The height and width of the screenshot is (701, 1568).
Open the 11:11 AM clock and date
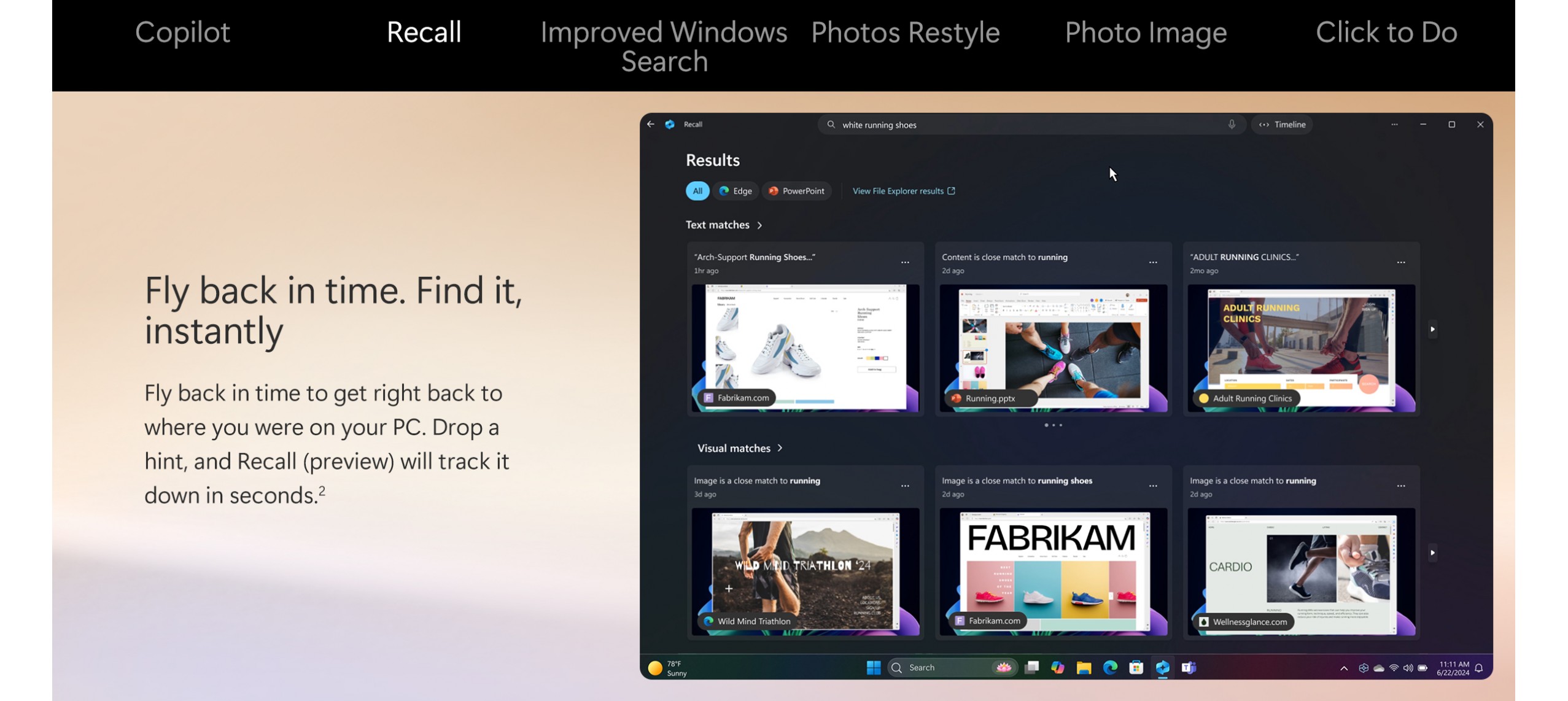tap(1453, 668)
